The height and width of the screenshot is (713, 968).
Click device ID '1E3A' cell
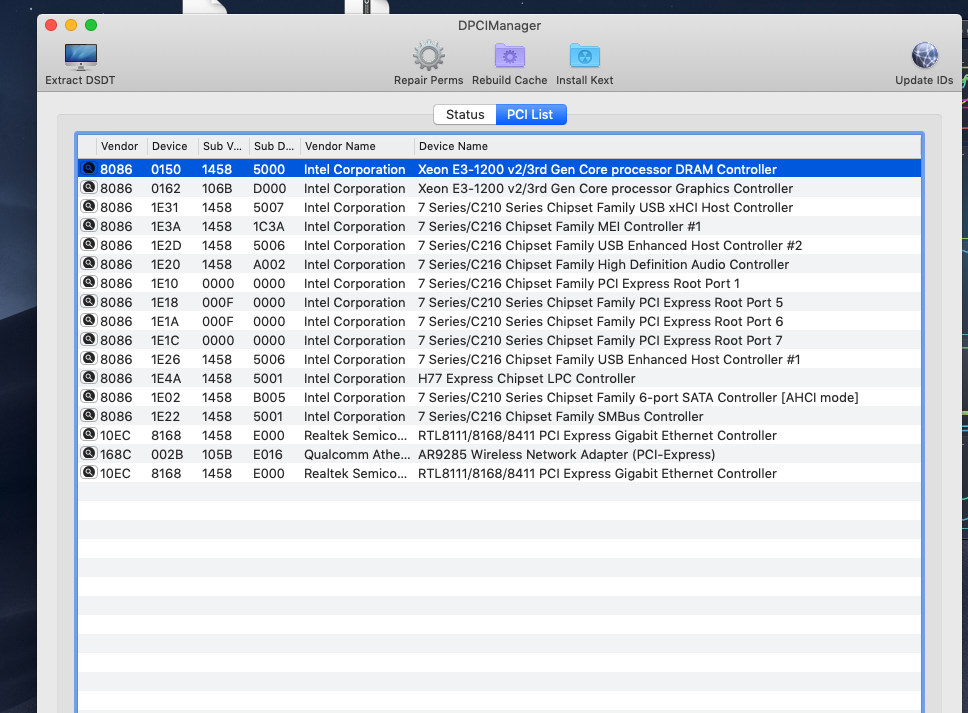[166, 227]
